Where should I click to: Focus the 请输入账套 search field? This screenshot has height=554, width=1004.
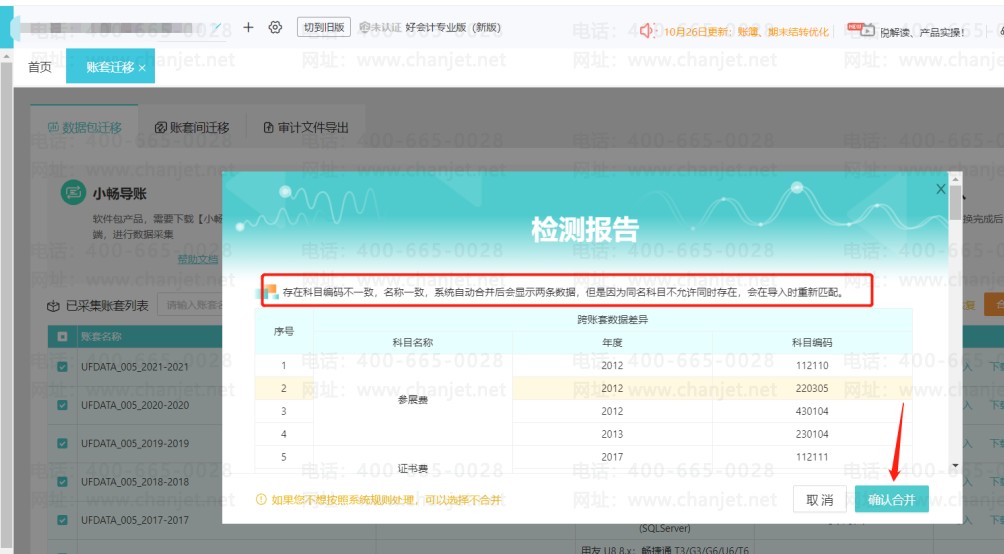coord(192,305)
